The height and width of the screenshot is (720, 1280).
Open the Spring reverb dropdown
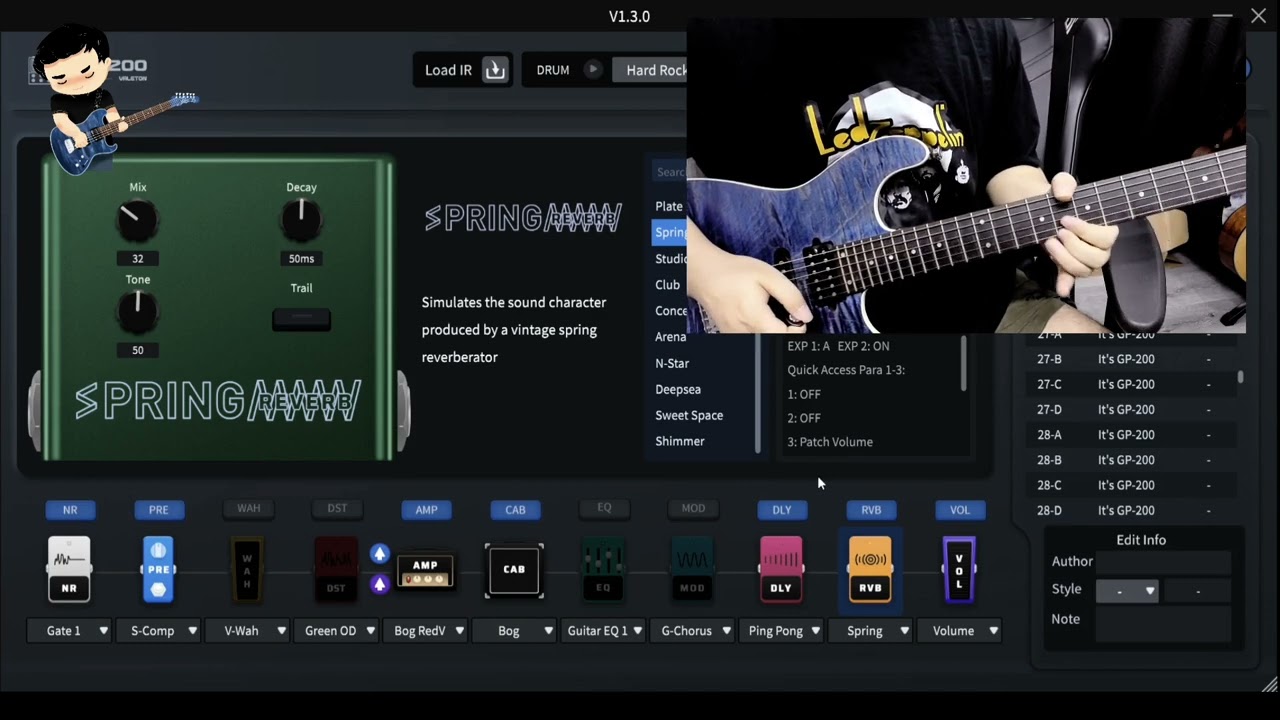click(871, 631)
